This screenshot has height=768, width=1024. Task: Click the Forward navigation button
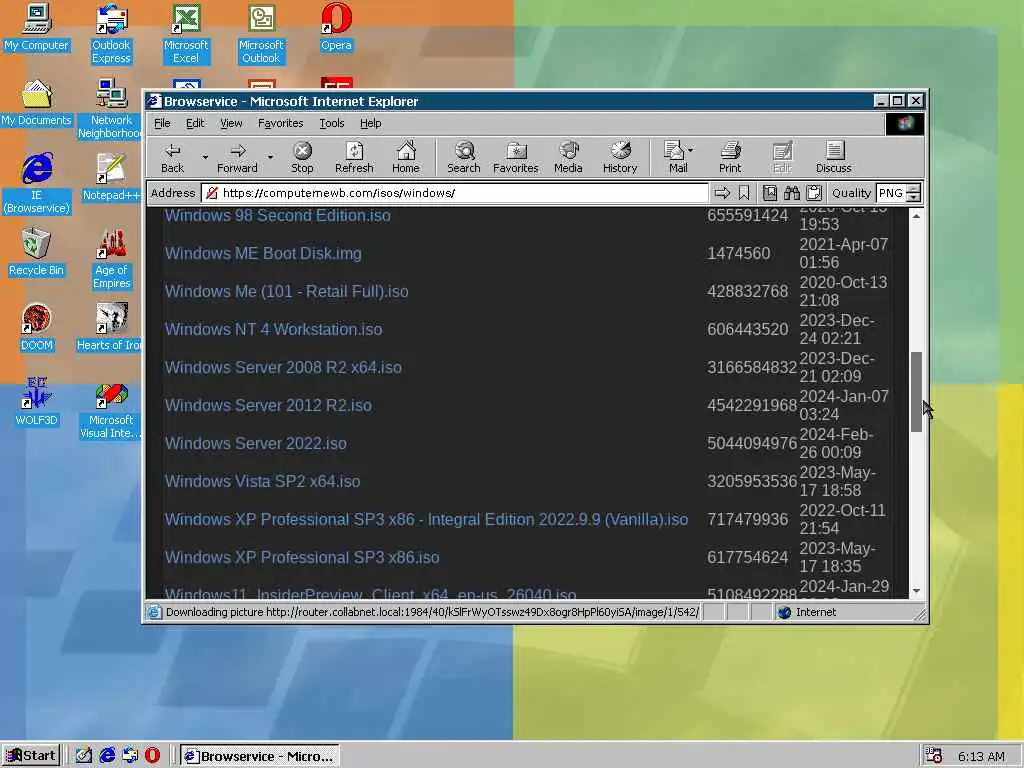[237, 157]
